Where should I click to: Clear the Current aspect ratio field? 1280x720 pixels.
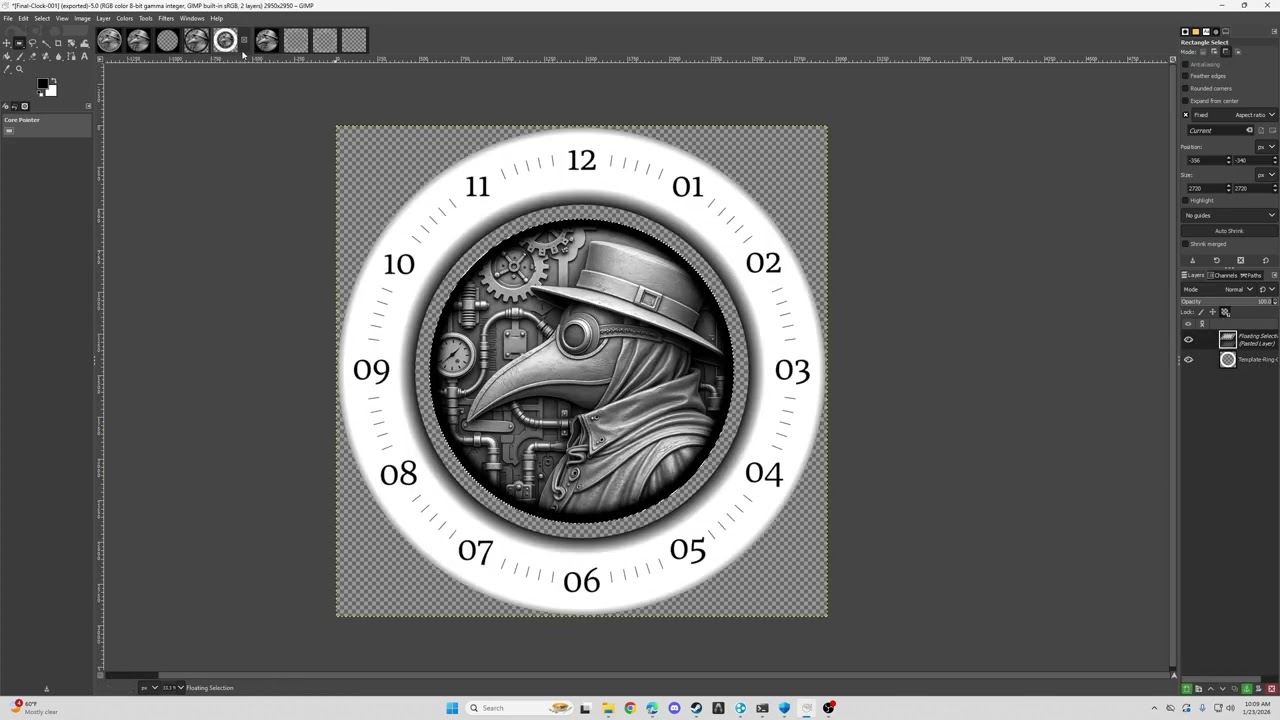pyautogui.click(x=1249, y=130)
